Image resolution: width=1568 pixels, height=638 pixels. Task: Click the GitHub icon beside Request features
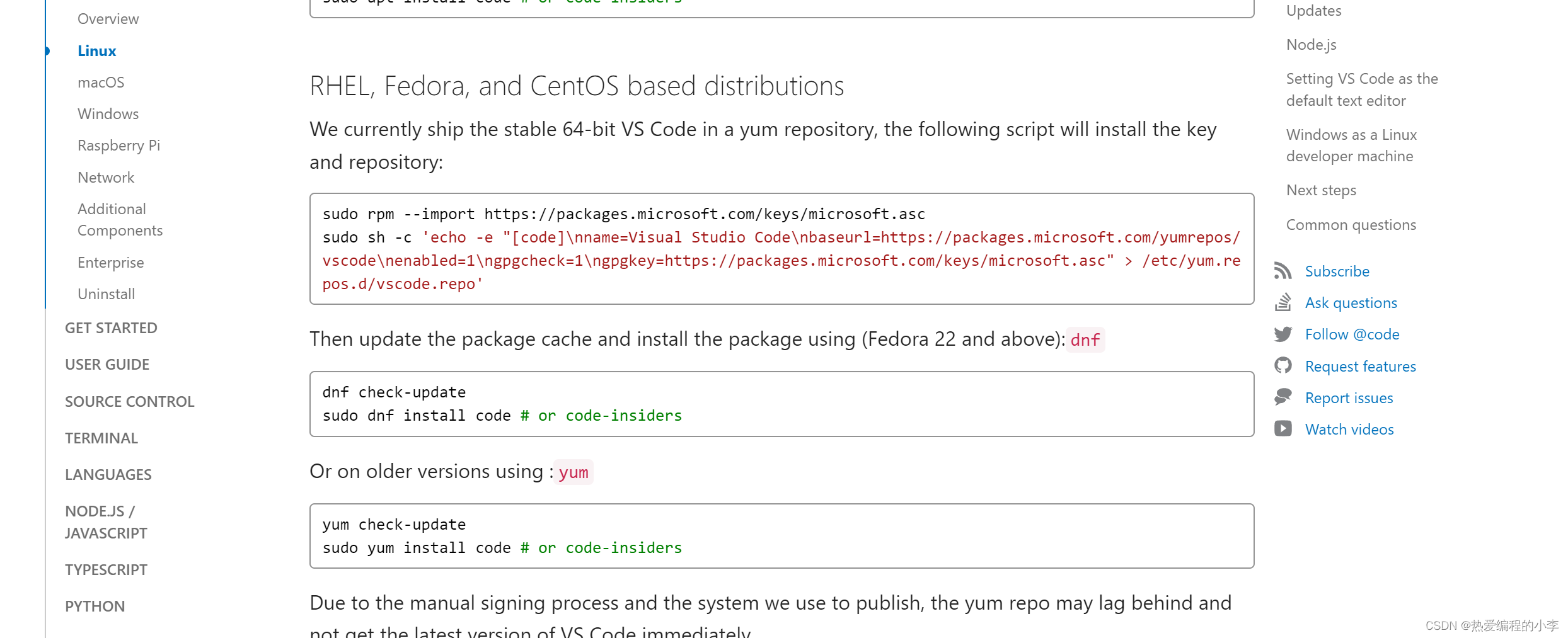click(x=1283, y=365)
